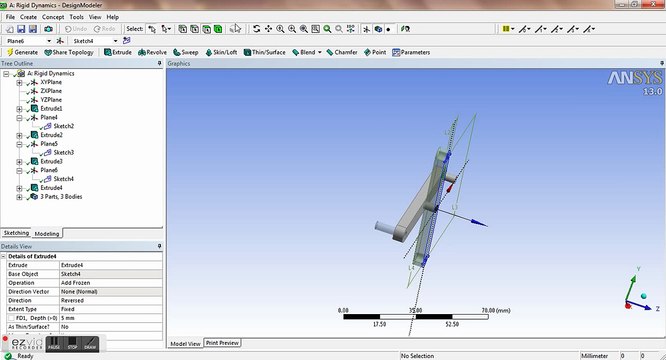Expand the 3 Parts, 3 Bodies node
Image resolution: width=666 pixels, height=360 pixels.
click(x=19, y=197)
